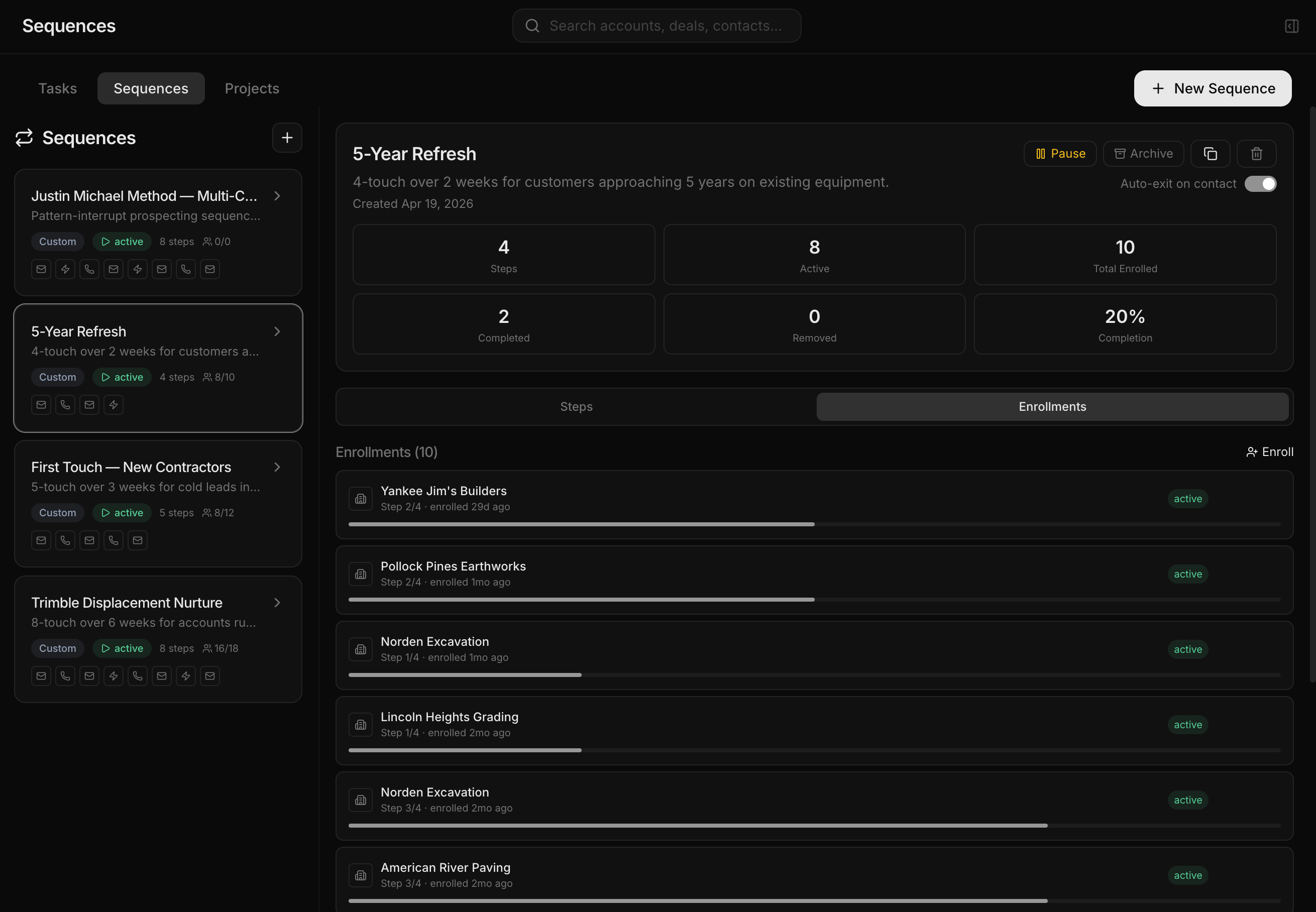
Task: Click the Norden Excavation Step 3/4 progress bar
Action: click(x=814, y=826)
